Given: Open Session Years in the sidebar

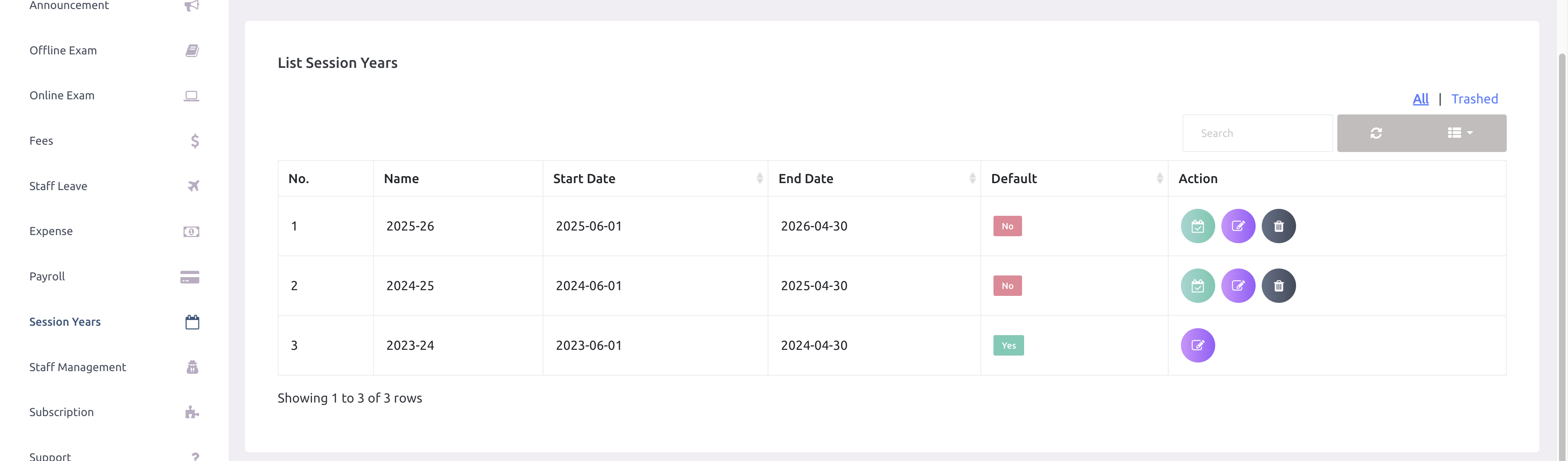Looking at the screenshot, I should (65, 322).
